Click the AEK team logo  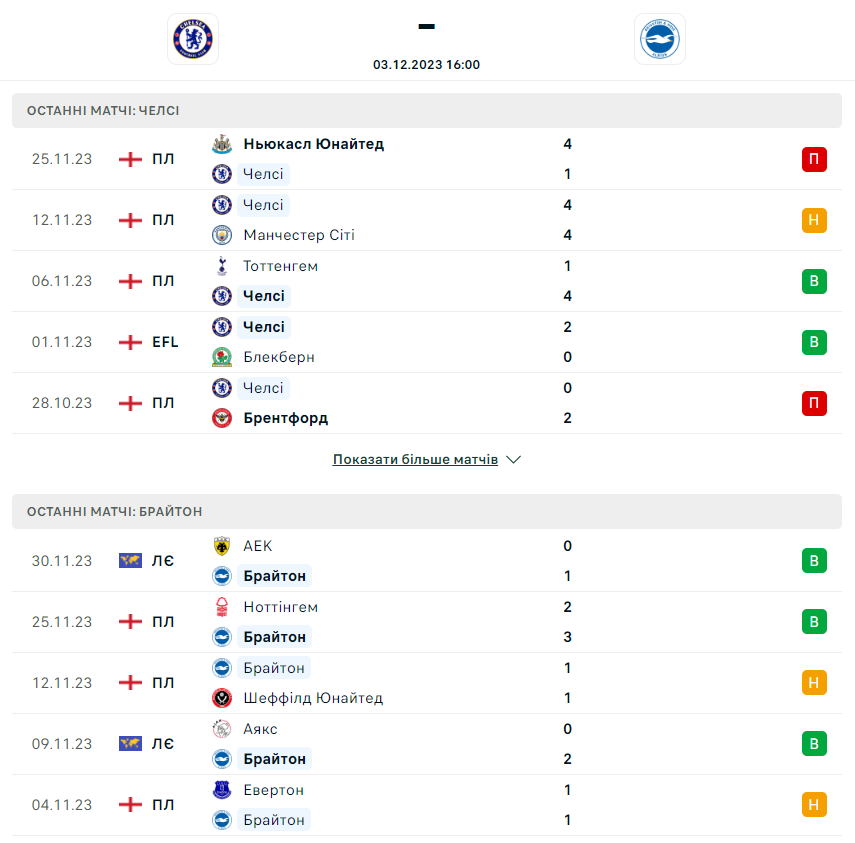222,546
